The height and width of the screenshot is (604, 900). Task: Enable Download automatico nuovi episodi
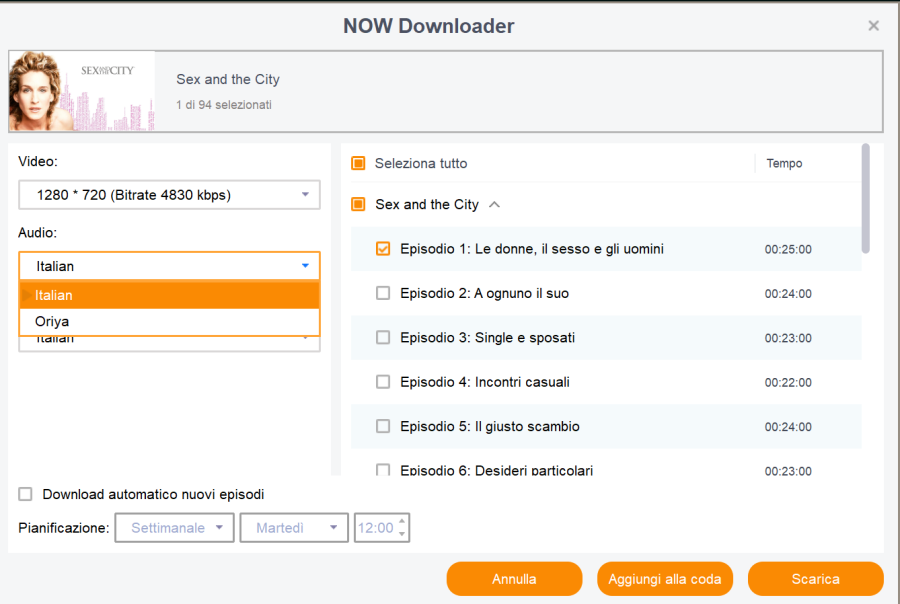[x=25, y=494]
